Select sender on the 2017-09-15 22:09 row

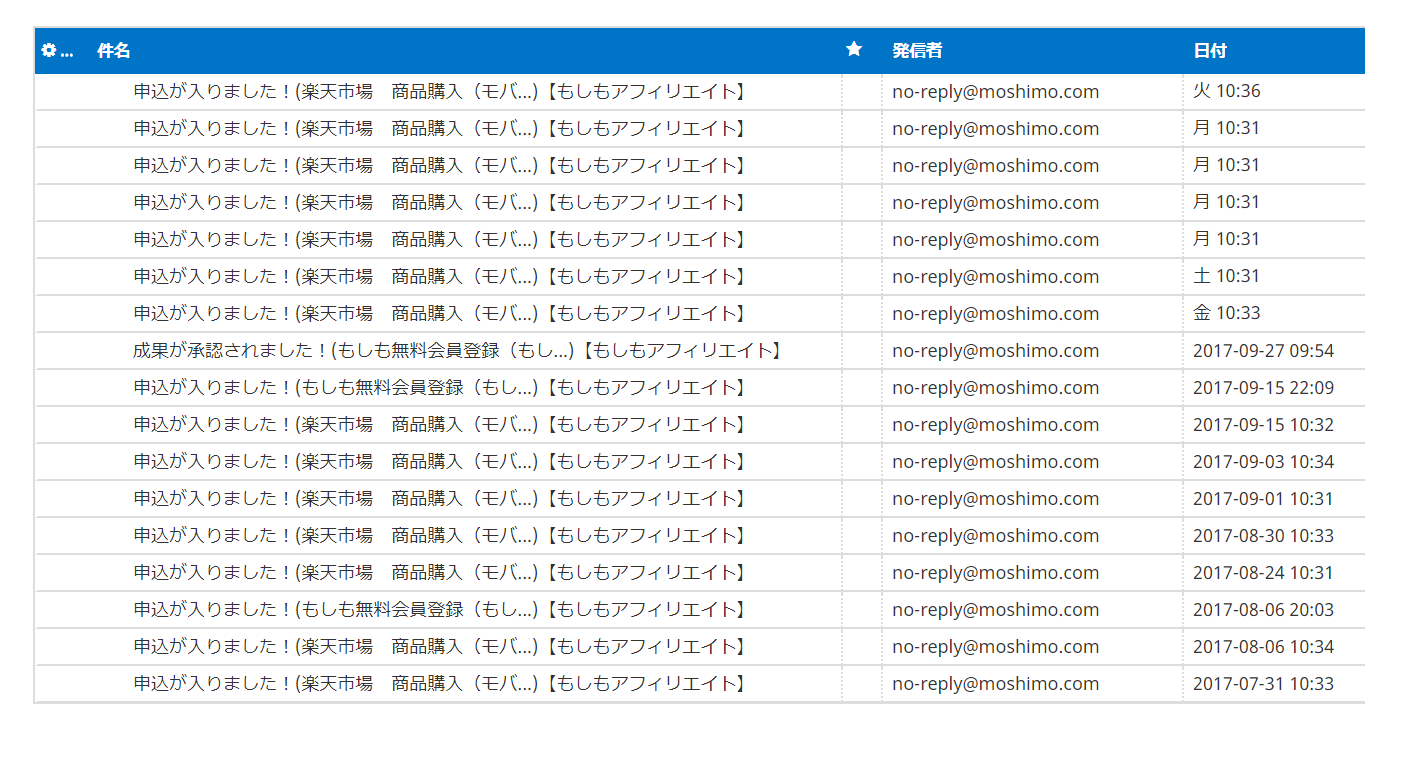(996, 388)
